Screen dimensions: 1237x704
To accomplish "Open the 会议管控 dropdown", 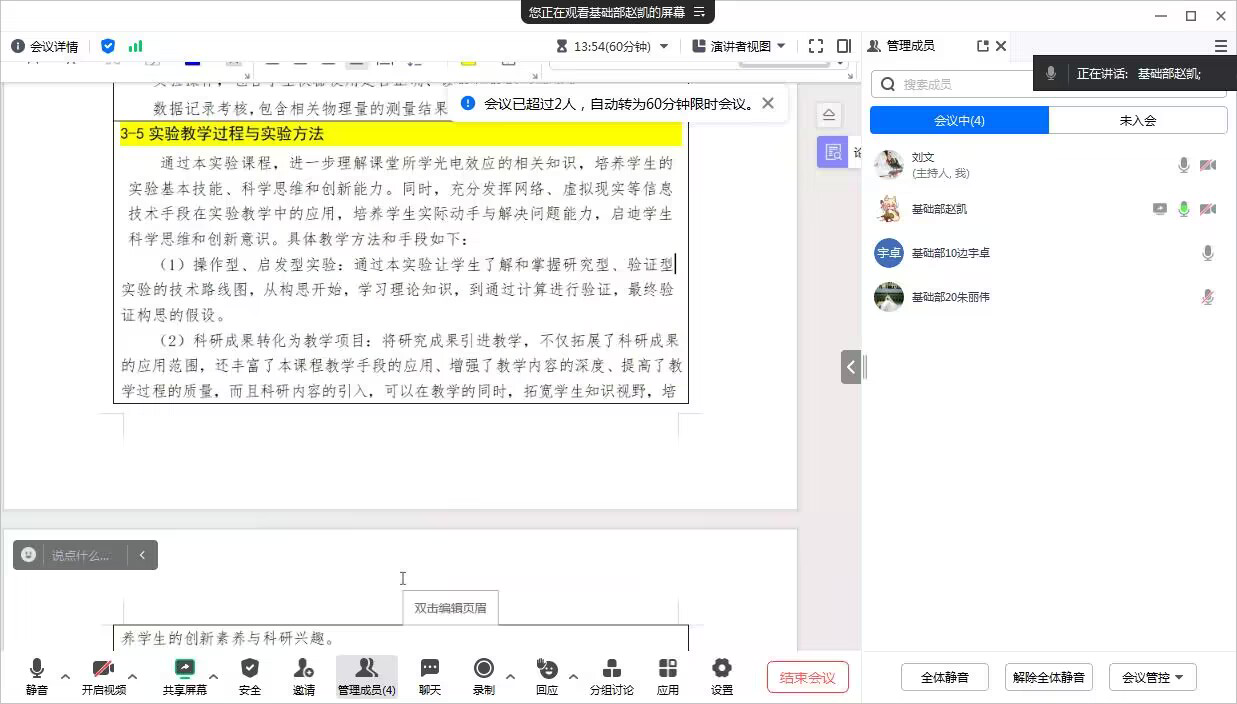I will (x=1152, y=677).
